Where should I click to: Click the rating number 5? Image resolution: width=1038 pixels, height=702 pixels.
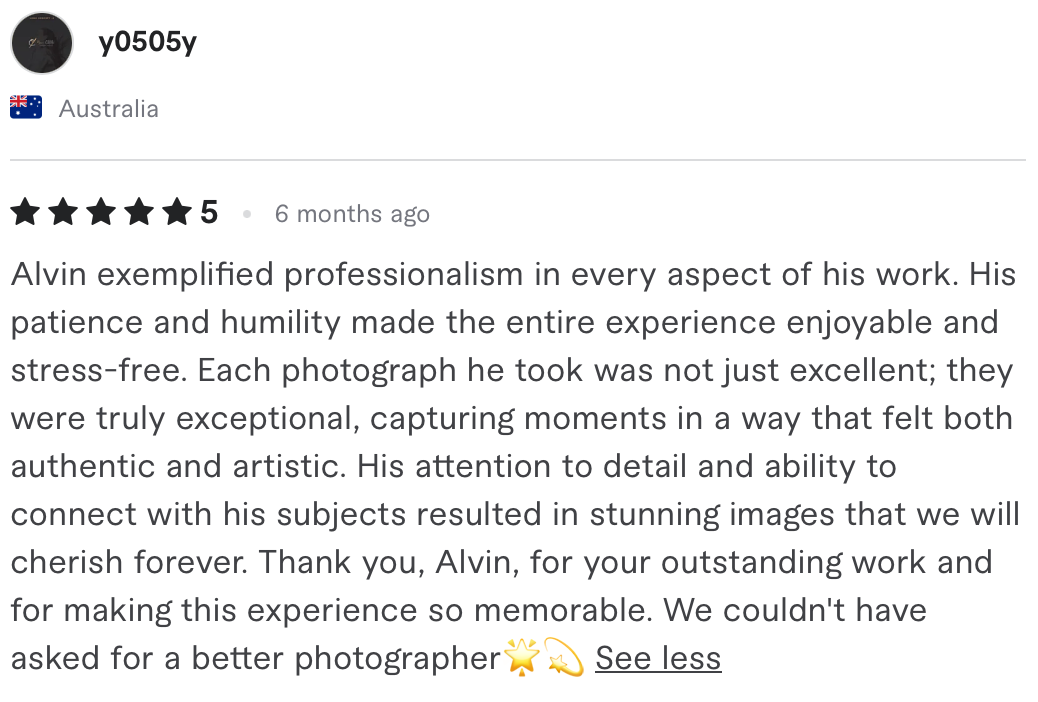[209, 213]
